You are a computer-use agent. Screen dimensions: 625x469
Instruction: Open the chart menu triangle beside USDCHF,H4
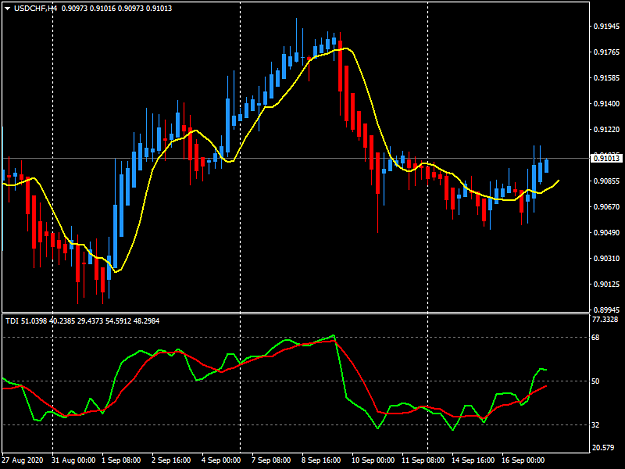click(x=7, y=8)
